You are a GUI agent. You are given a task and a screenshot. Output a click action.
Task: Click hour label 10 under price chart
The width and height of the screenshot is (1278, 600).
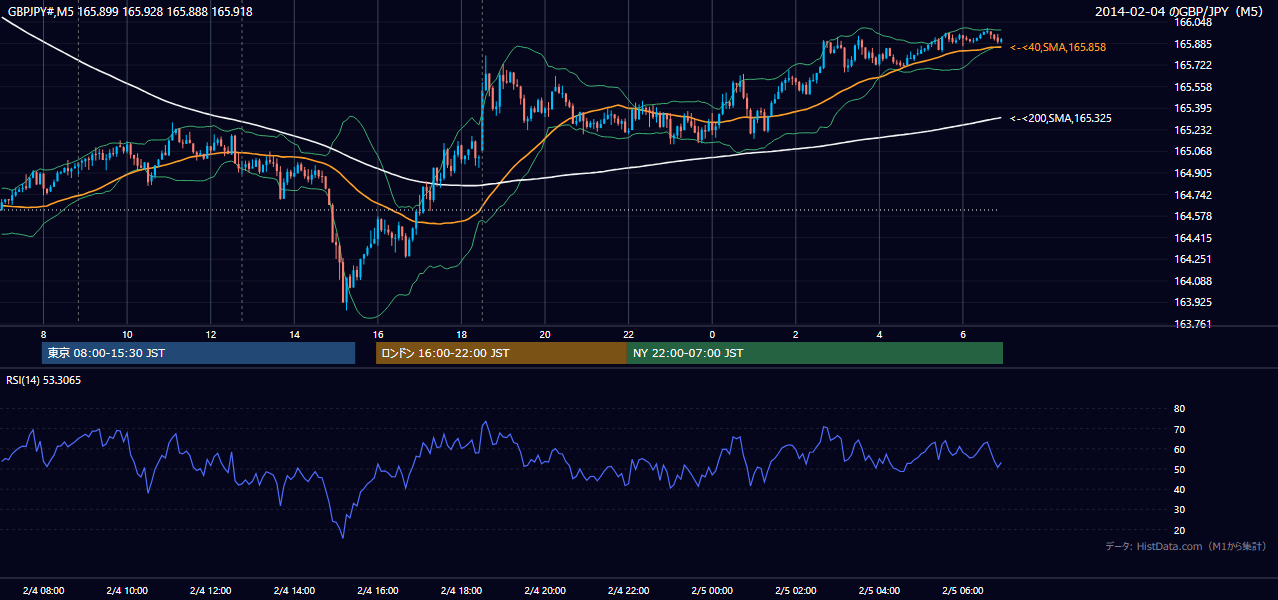pos(127,333)
